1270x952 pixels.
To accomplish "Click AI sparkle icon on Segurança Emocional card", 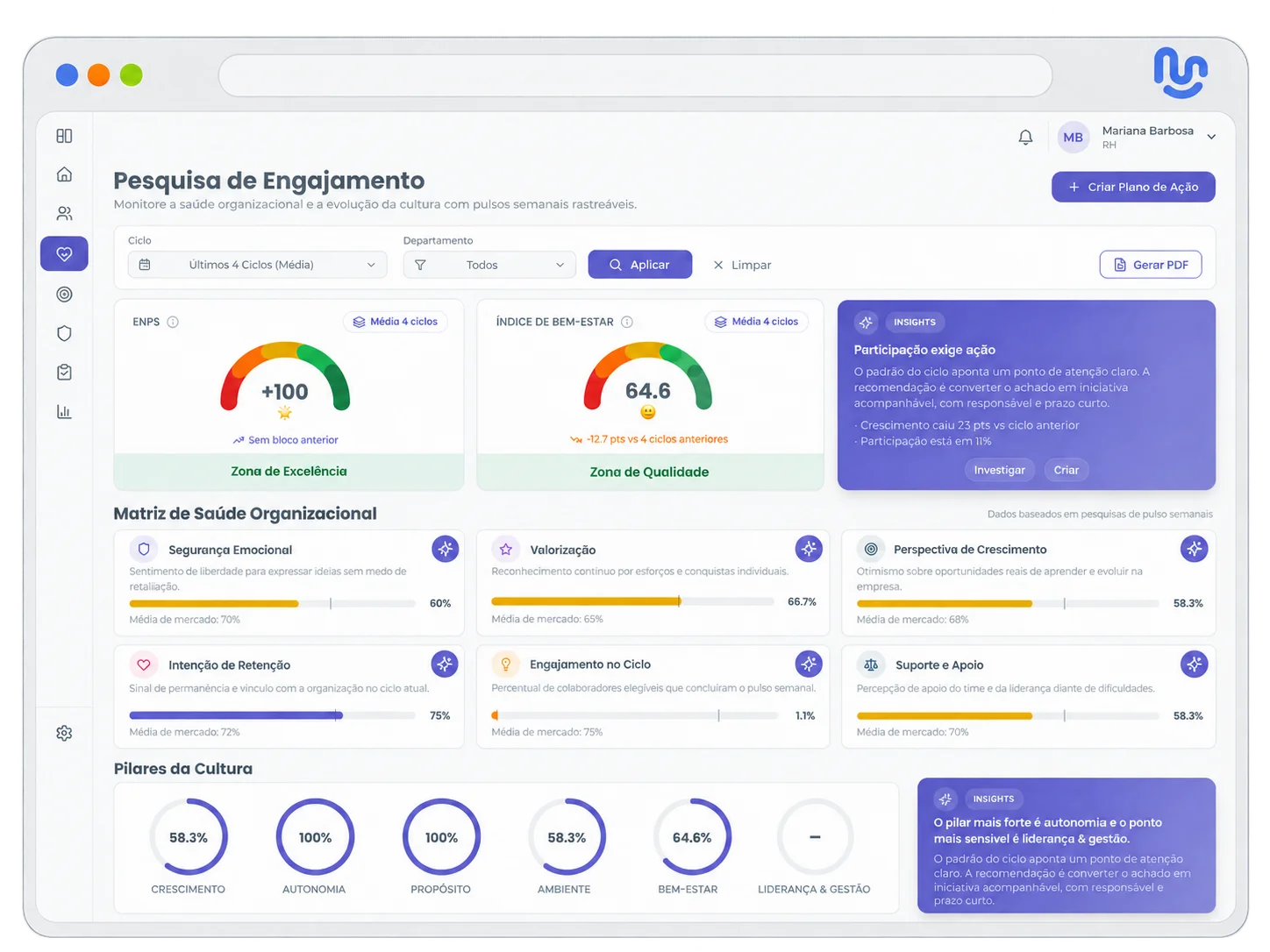I will pyautogui.click(x=445, y=549).
